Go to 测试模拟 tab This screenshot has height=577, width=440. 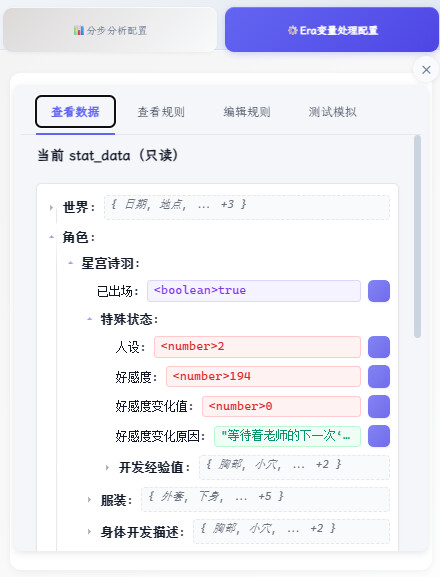click(333, 112)
